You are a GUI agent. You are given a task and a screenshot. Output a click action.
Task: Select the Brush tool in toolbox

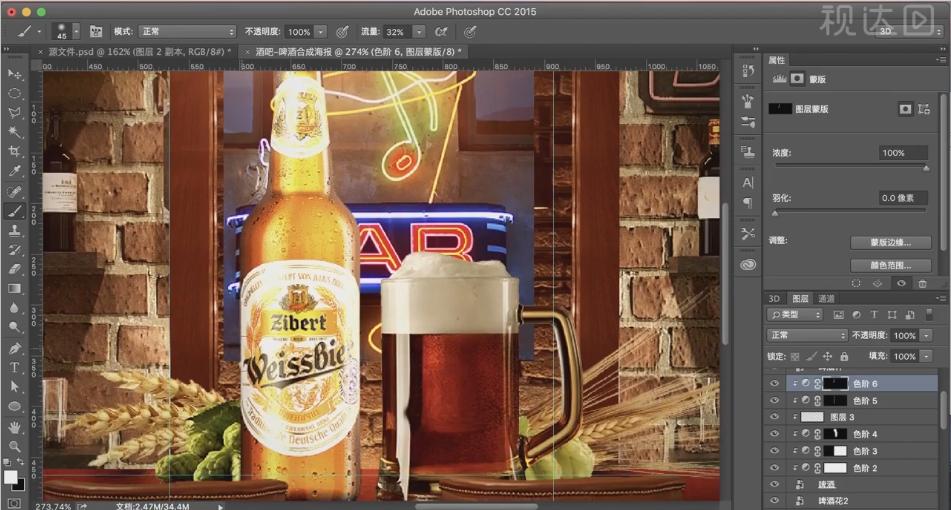click(15, 211)
